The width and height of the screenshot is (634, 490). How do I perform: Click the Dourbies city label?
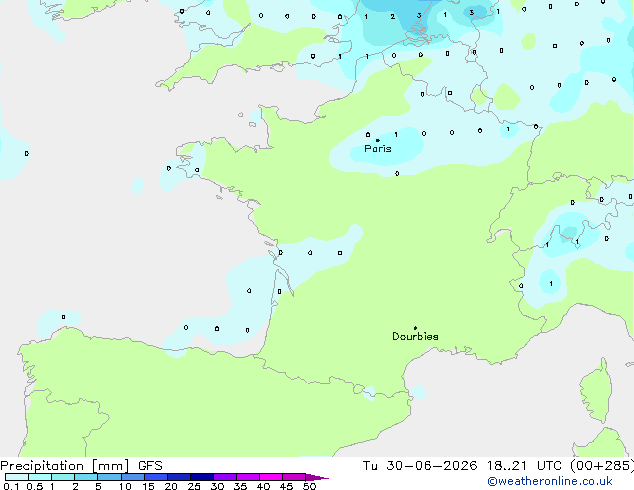(x=415, y=336)
